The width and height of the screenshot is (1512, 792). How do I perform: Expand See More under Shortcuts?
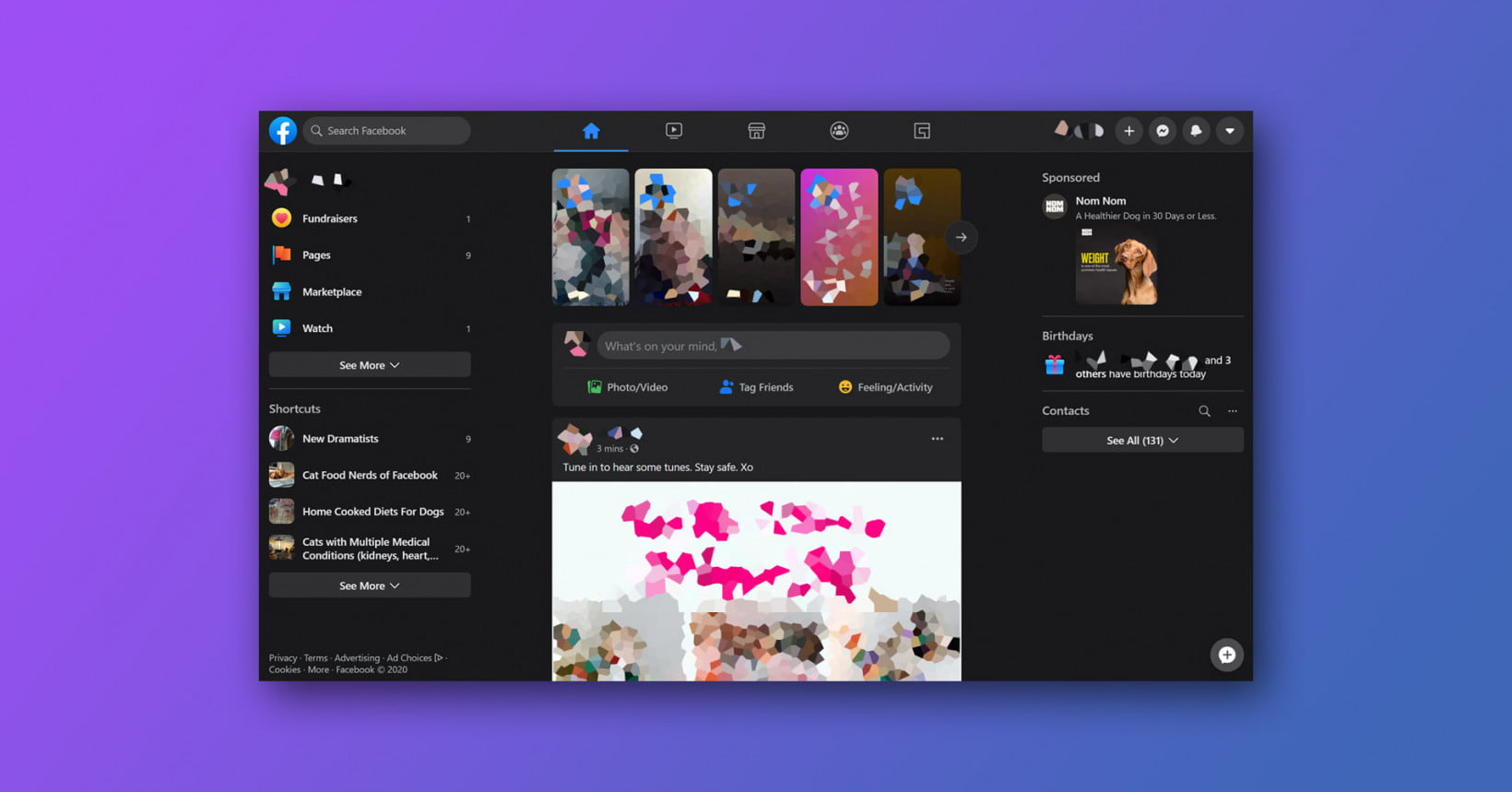370,585
